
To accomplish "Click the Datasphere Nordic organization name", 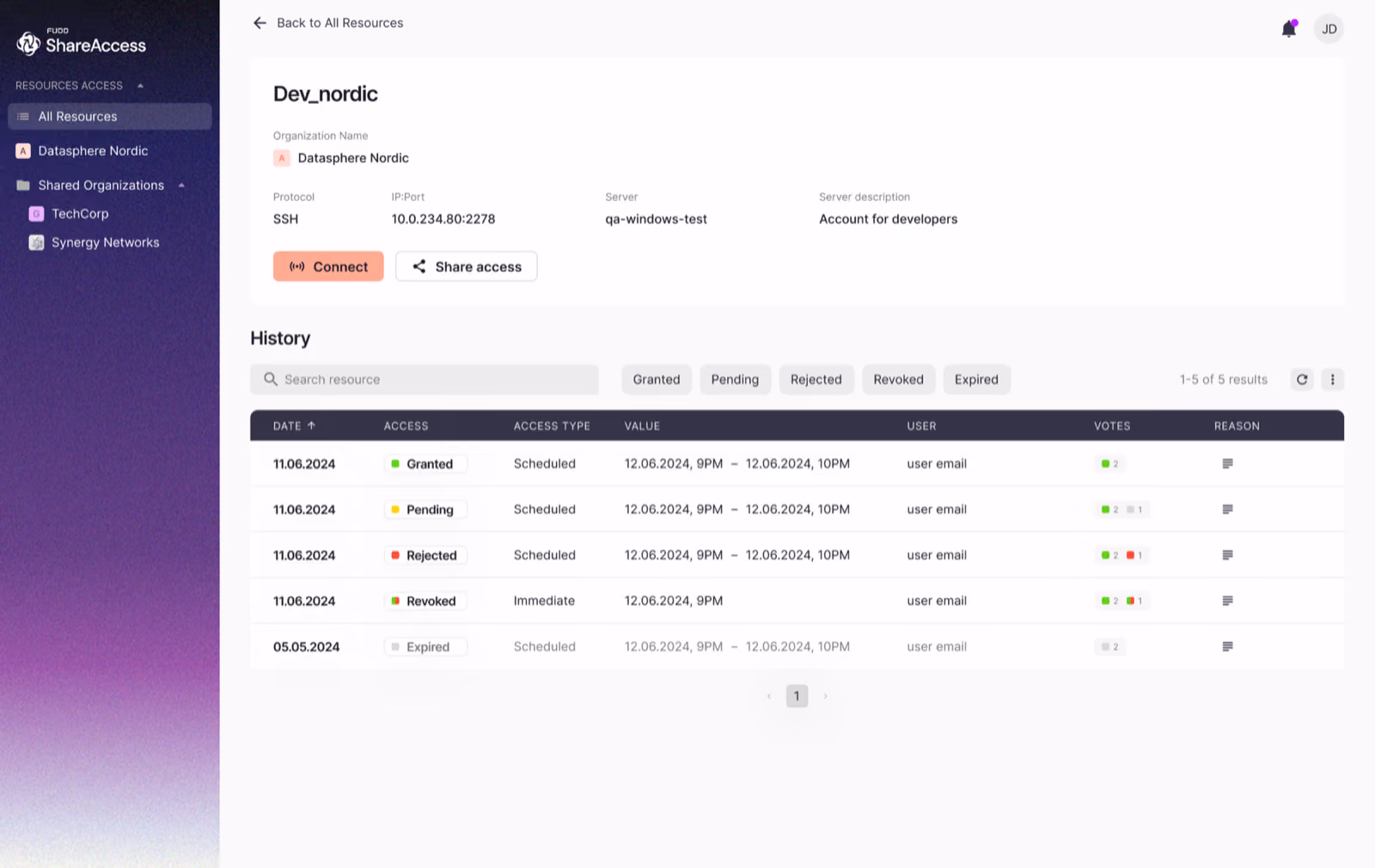I will (353, 158).
